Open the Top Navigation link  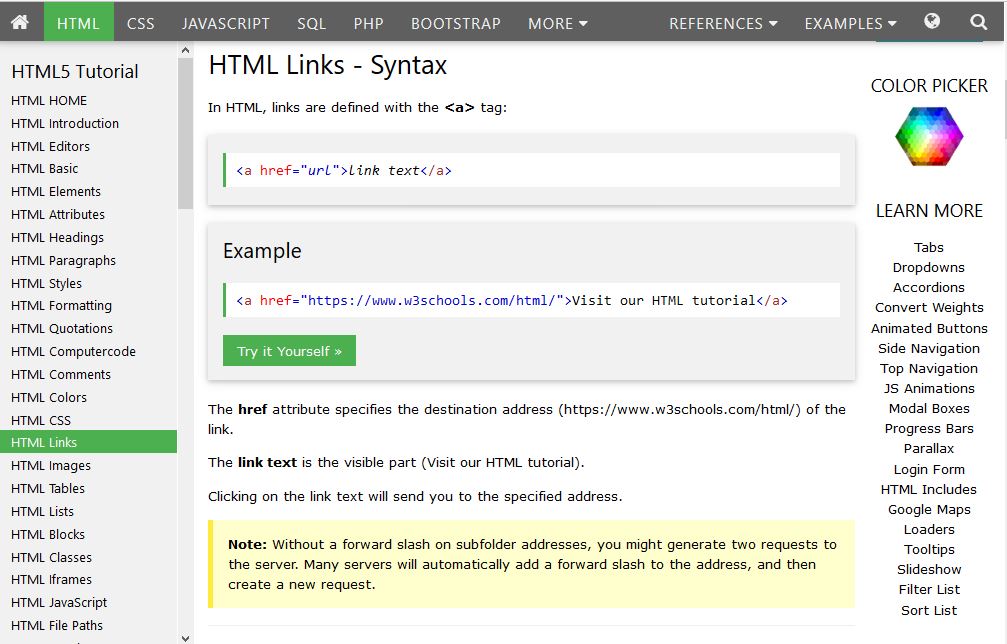click(x=929, y=368)
